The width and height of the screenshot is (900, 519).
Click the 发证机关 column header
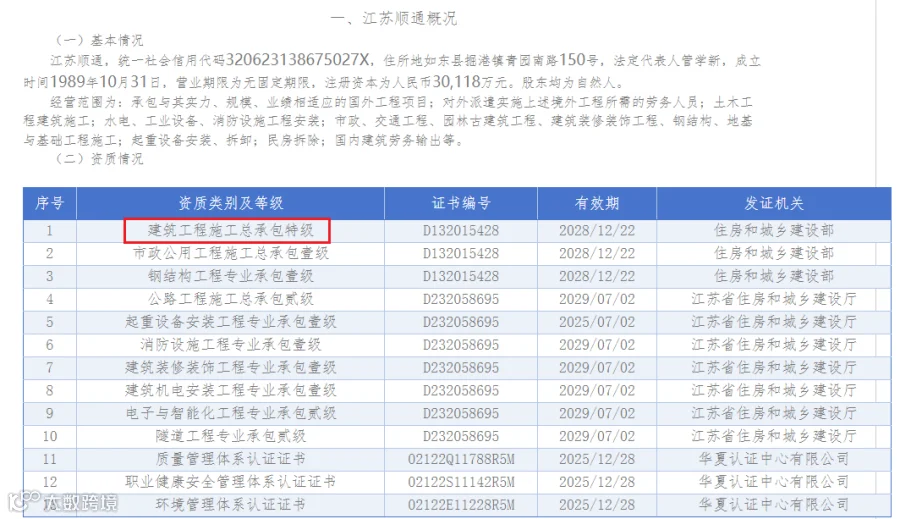pos(774,203)
